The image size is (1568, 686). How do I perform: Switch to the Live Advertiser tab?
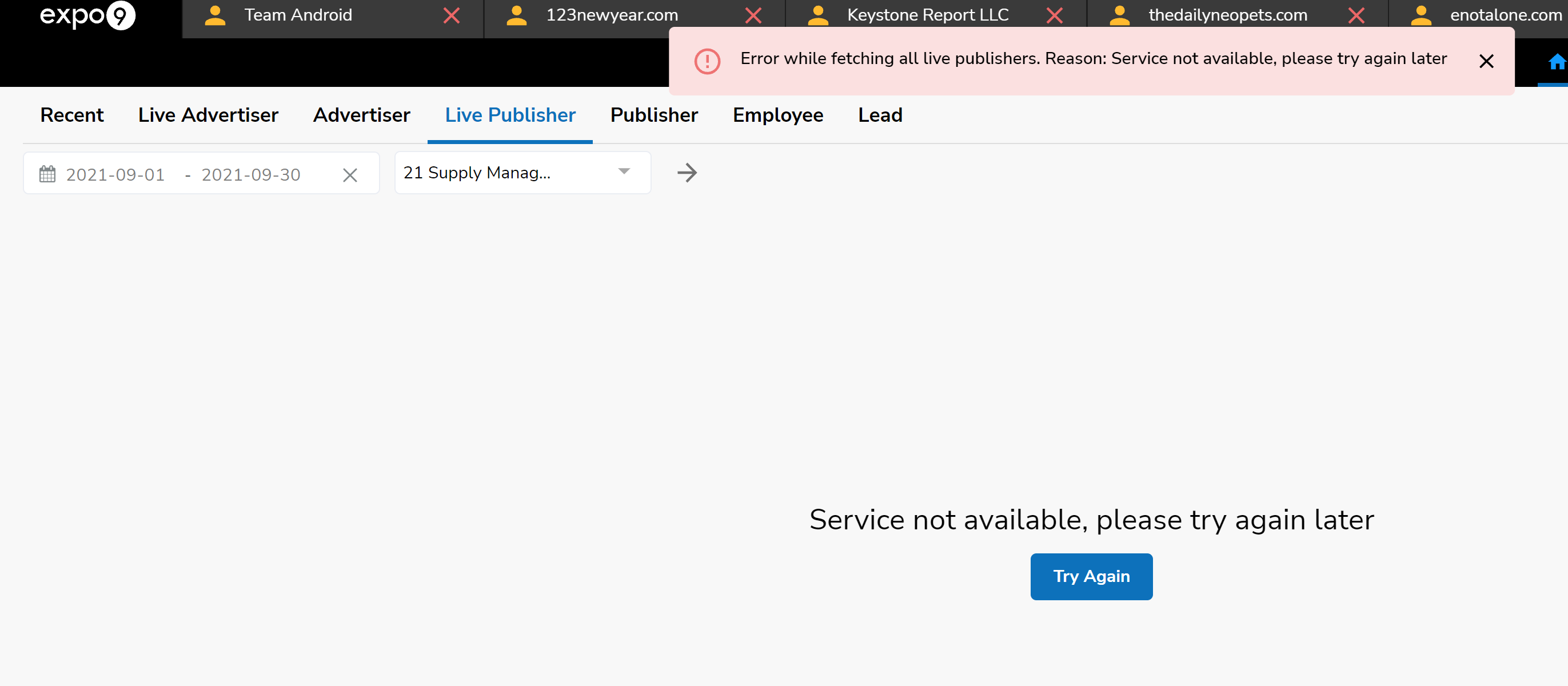tap(208, 115)
